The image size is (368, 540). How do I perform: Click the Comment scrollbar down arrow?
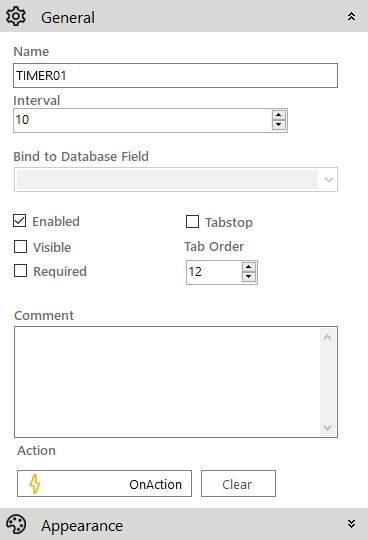327,428
